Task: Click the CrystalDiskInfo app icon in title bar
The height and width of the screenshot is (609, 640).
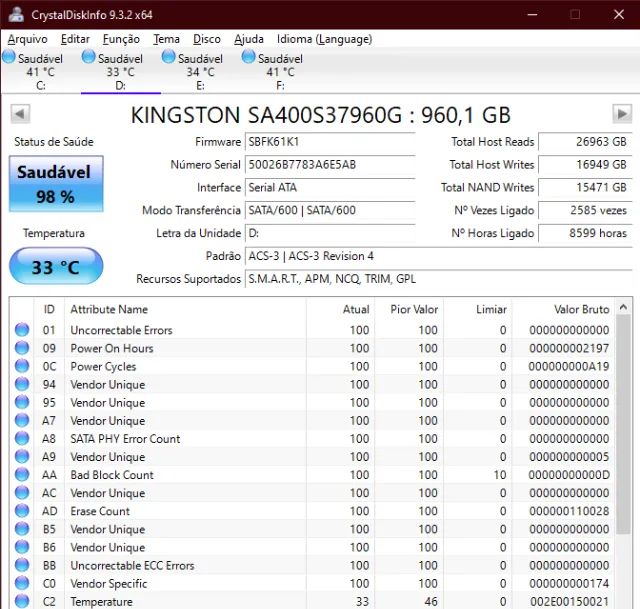Action: click(x=16, y=15)
